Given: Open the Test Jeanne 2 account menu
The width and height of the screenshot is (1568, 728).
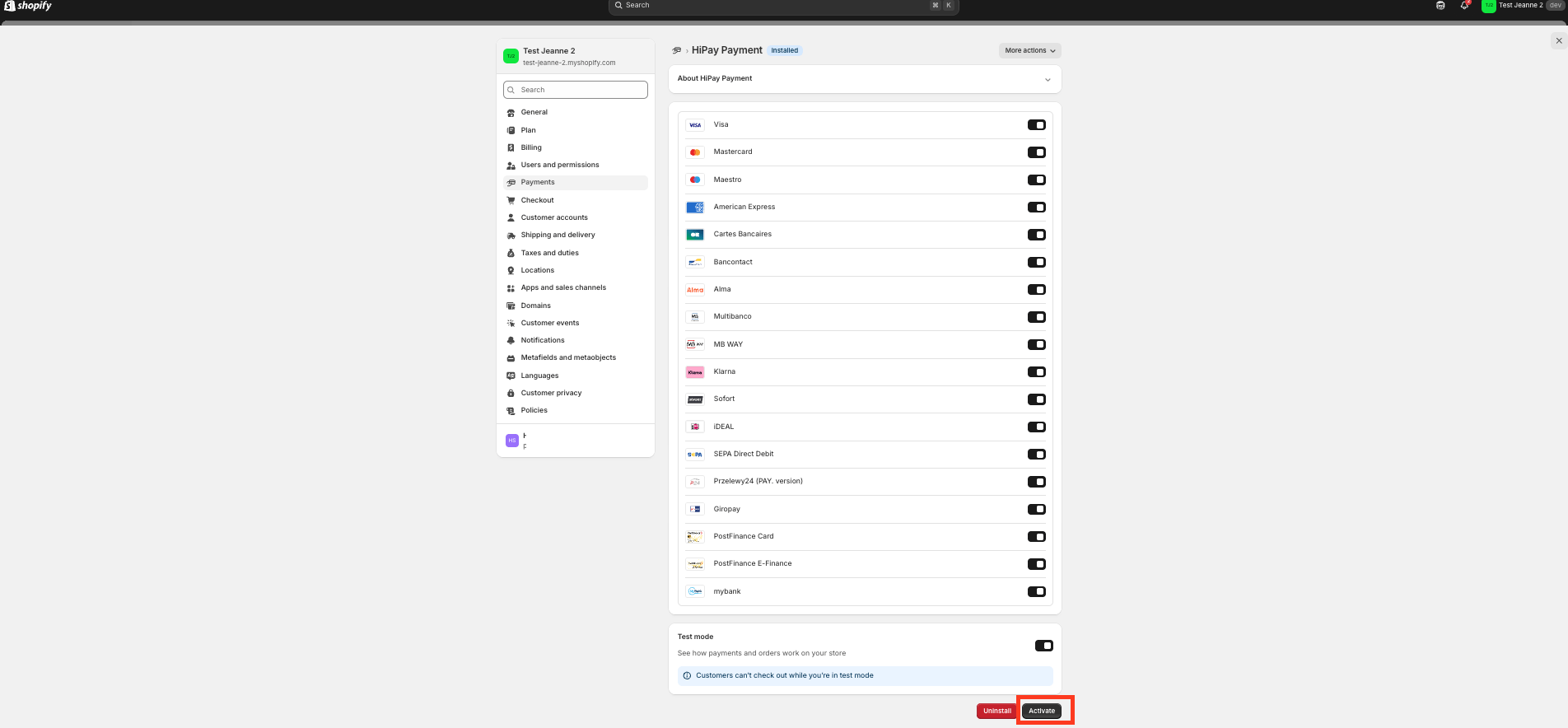Looking at the screenshot, I should pyautogui.click(x=1522, y=5).
